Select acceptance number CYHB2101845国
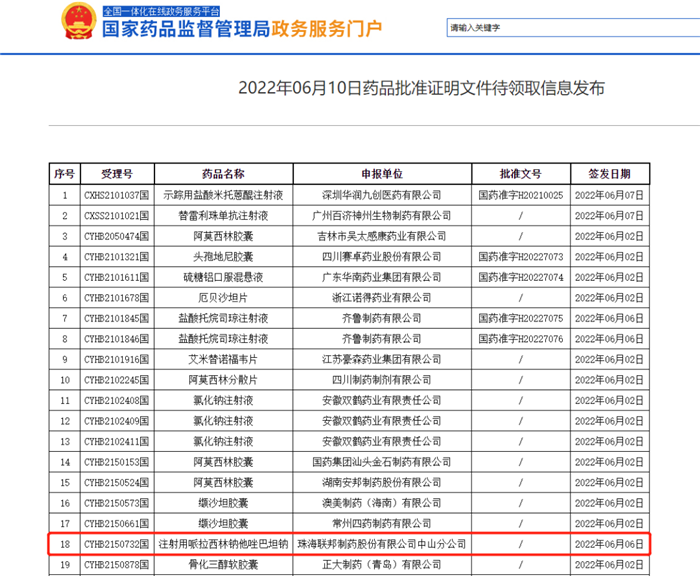 coord(117,318)
